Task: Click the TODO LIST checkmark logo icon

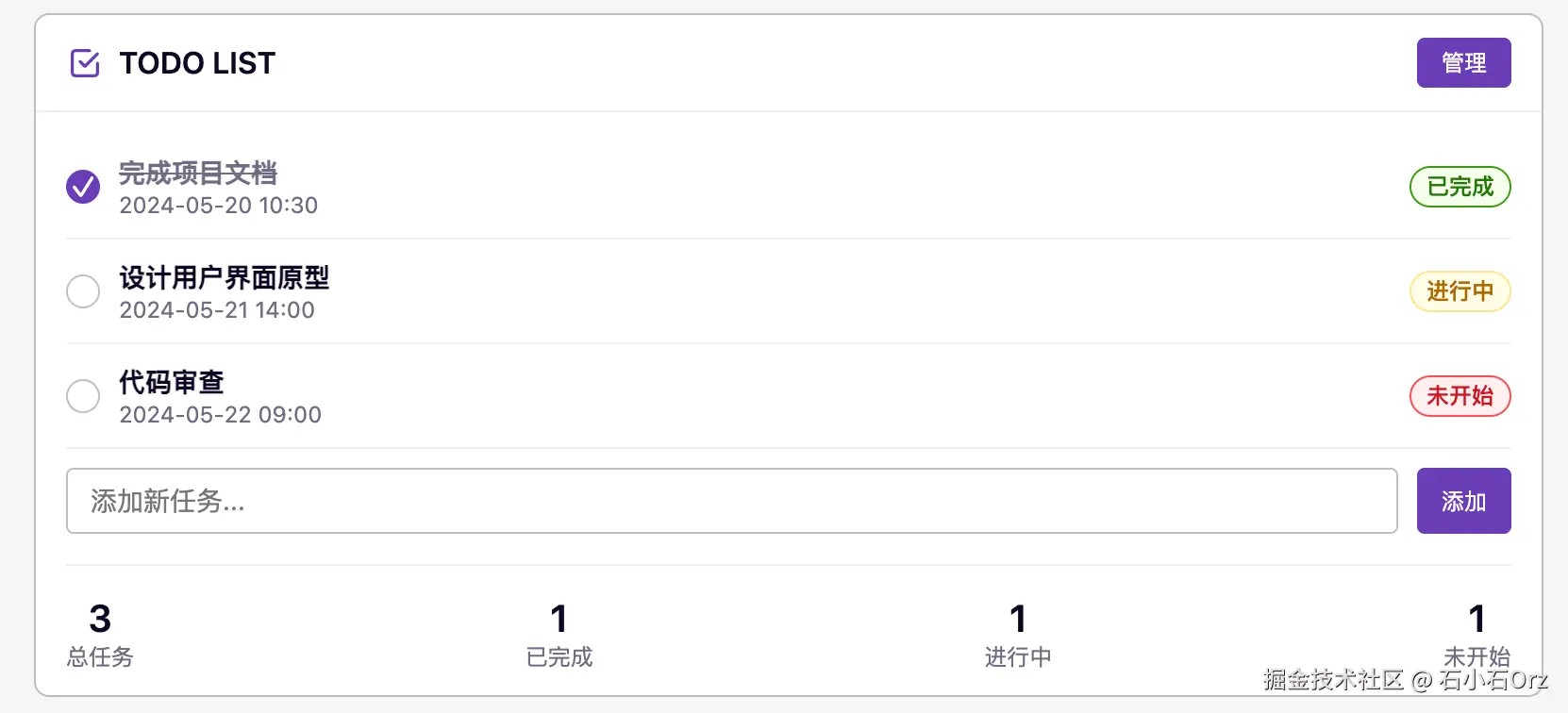Action: [85, 63]
